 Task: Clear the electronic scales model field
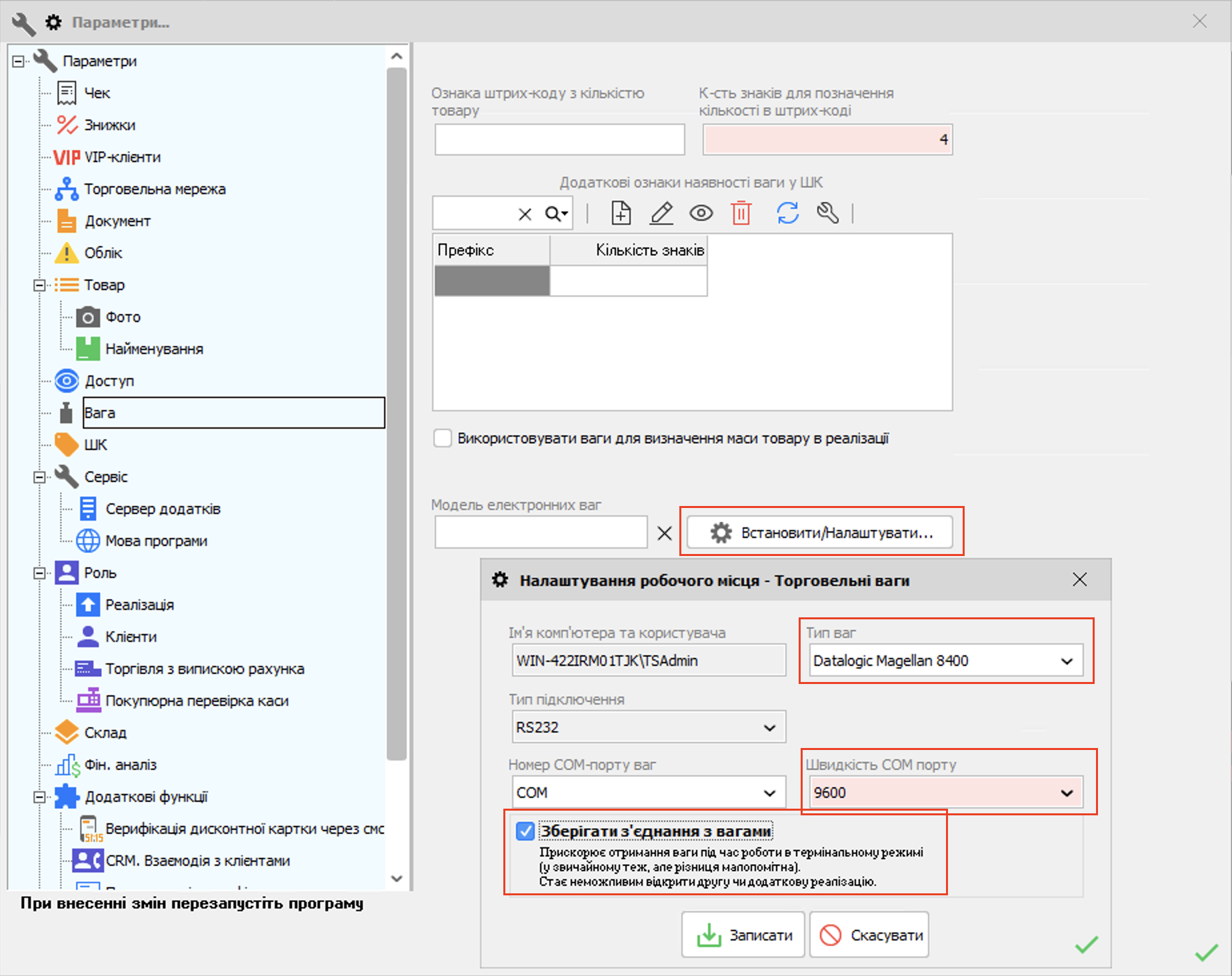click(665, 533)
